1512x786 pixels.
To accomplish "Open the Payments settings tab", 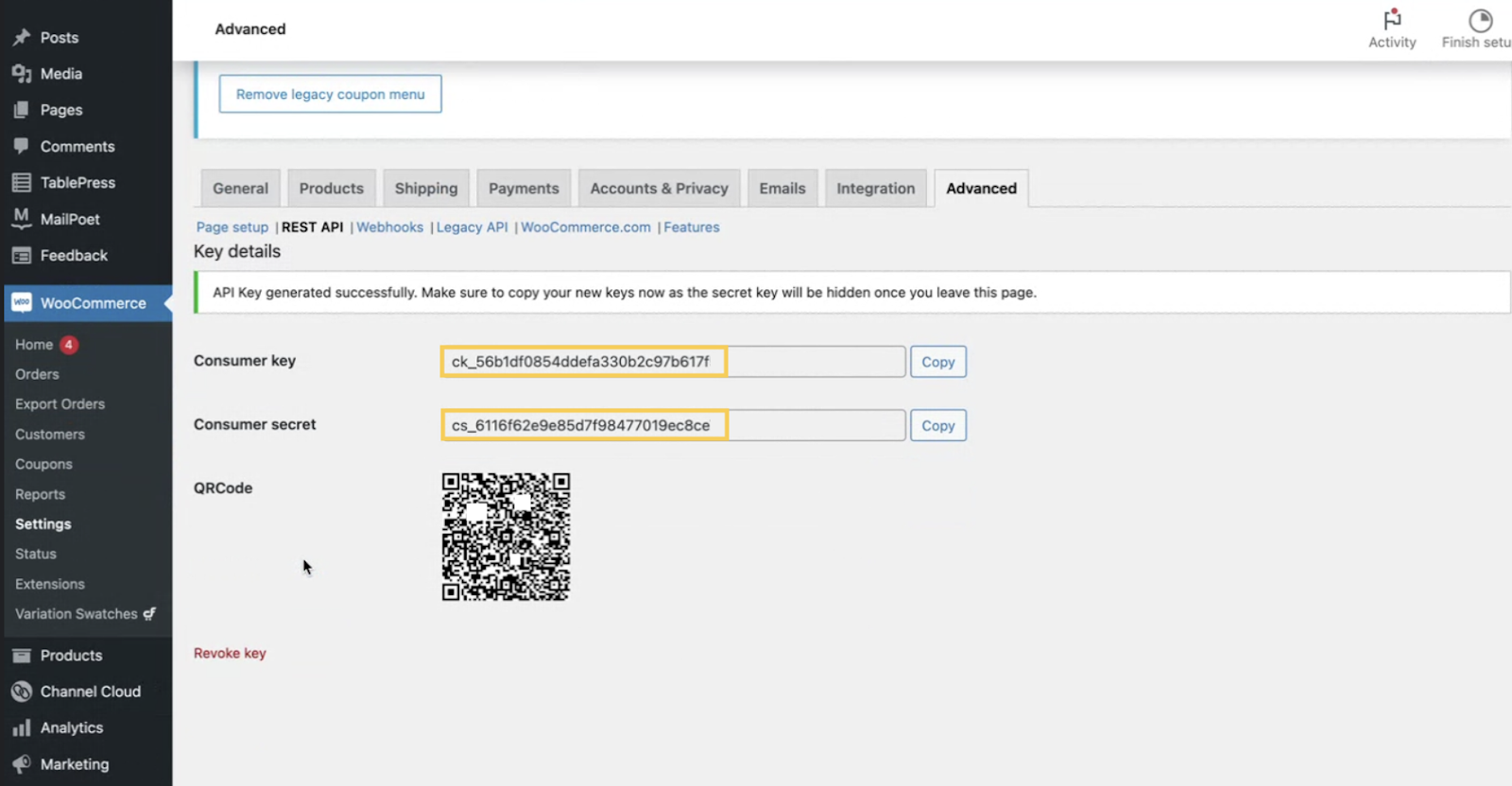I will pyautogui.click(x=524, y=188).
